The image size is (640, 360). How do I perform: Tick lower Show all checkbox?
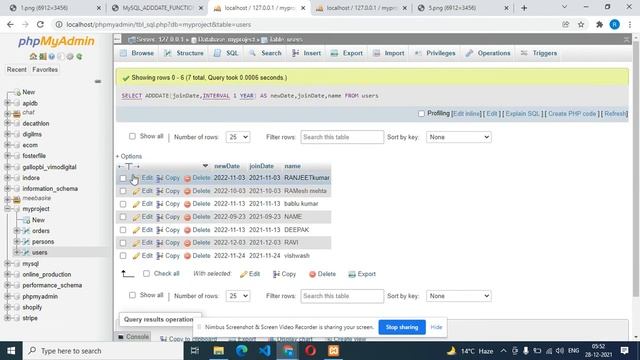[x=132, y=295]
